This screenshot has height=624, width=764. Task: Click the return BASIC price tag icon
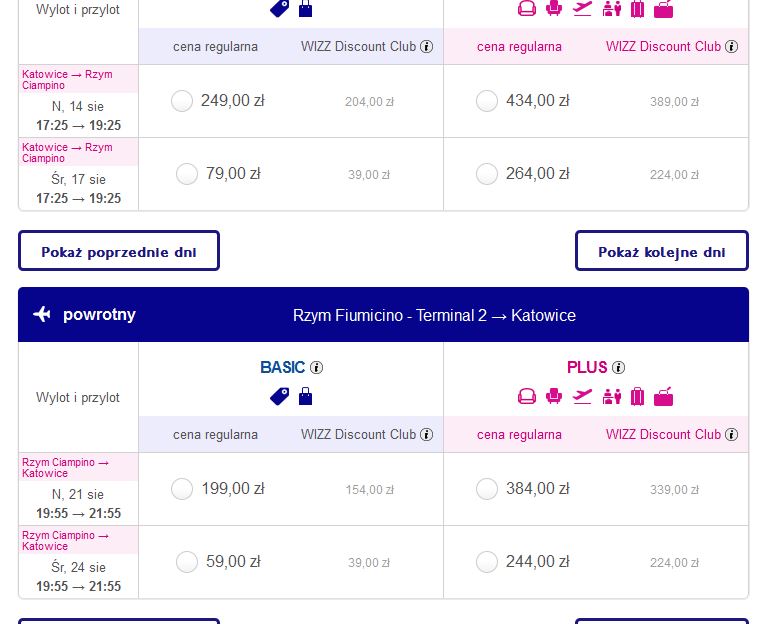(280, 397)
